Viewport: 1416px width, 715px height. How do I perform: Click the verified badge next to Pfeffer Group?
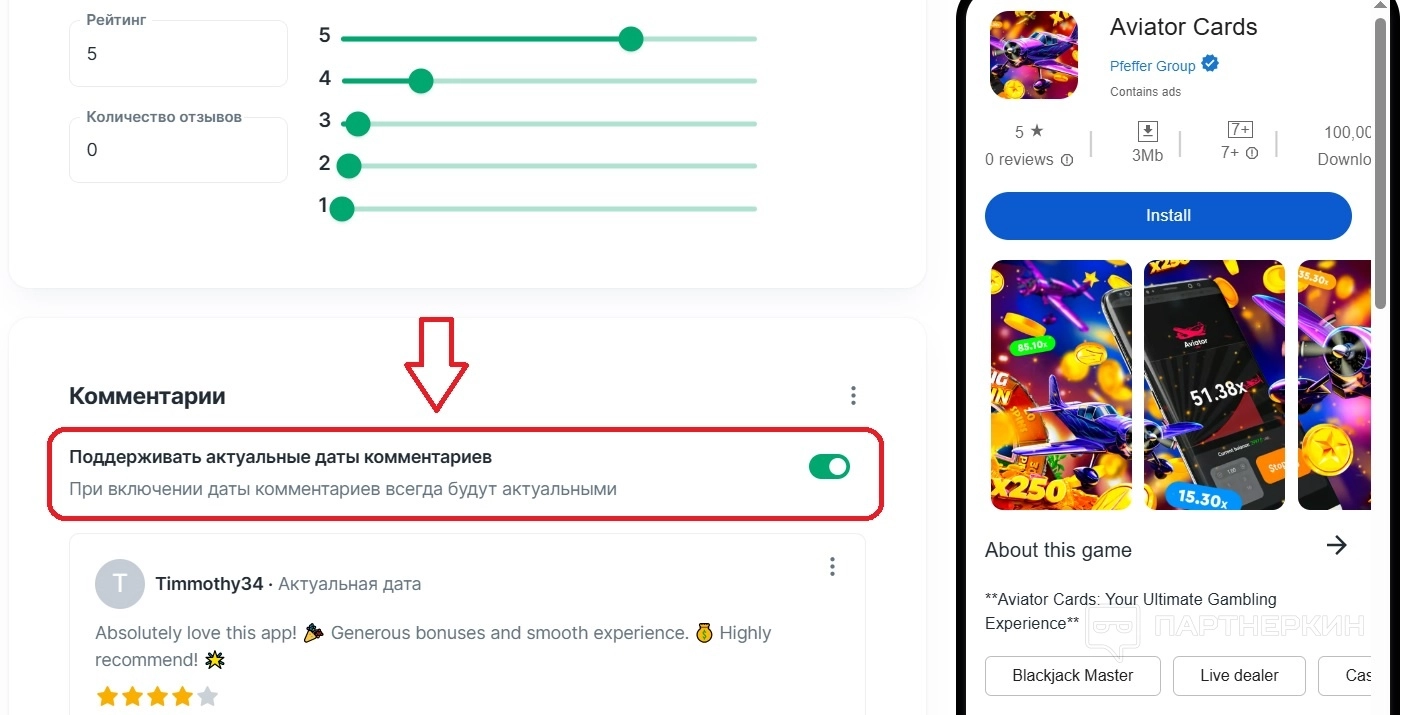click(x=1210, y=65)
